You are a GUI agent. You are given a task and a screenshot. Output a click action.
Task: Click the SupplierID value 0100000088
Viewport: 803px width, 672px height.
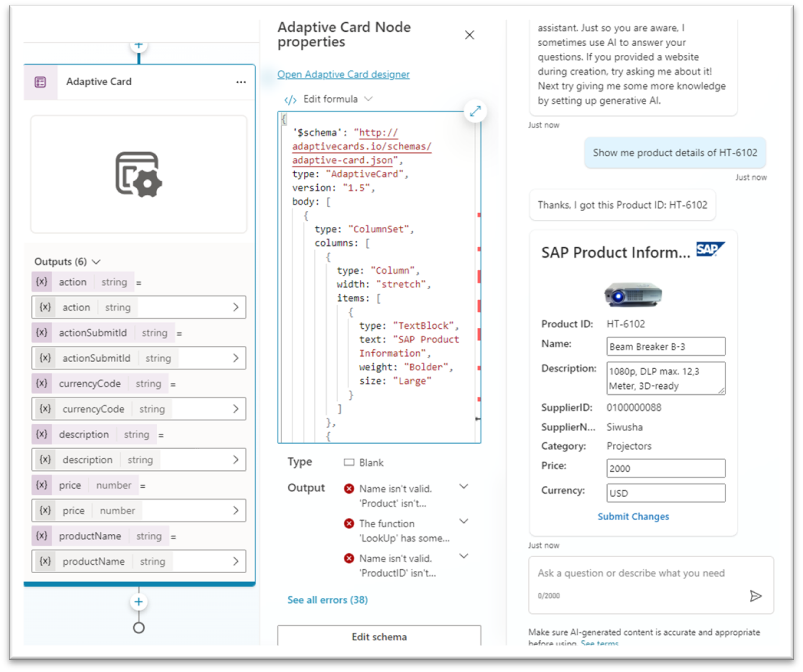[634, 408]
